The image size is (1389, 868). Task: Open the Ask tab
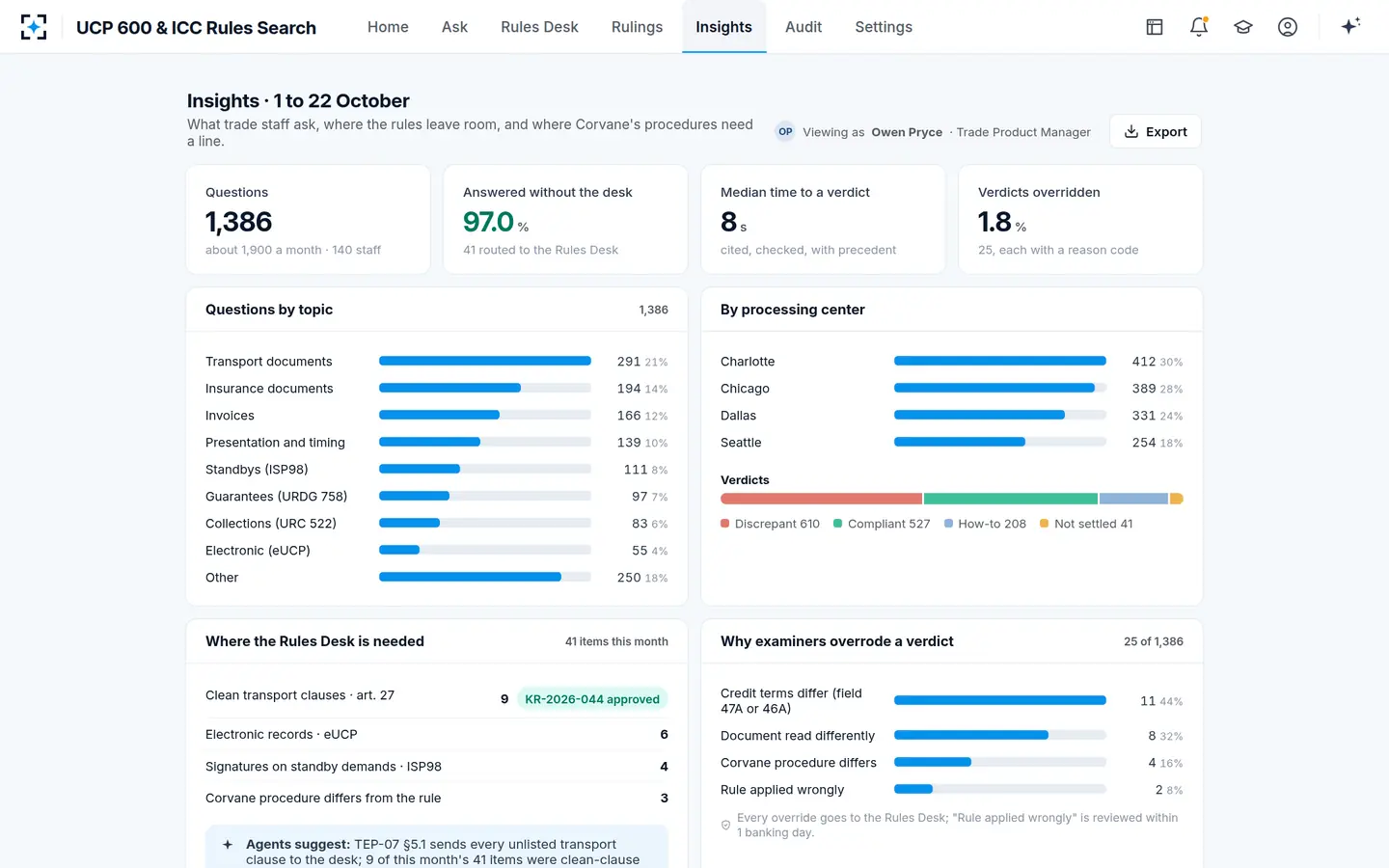pos(454,27)
